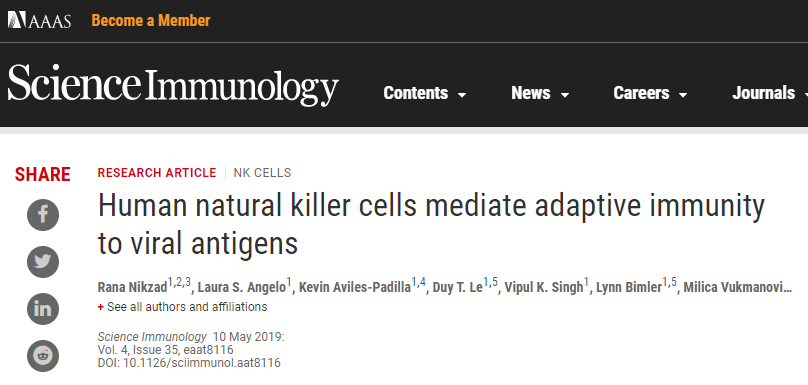Expand the Journals menu

click(x=770, y=93)
